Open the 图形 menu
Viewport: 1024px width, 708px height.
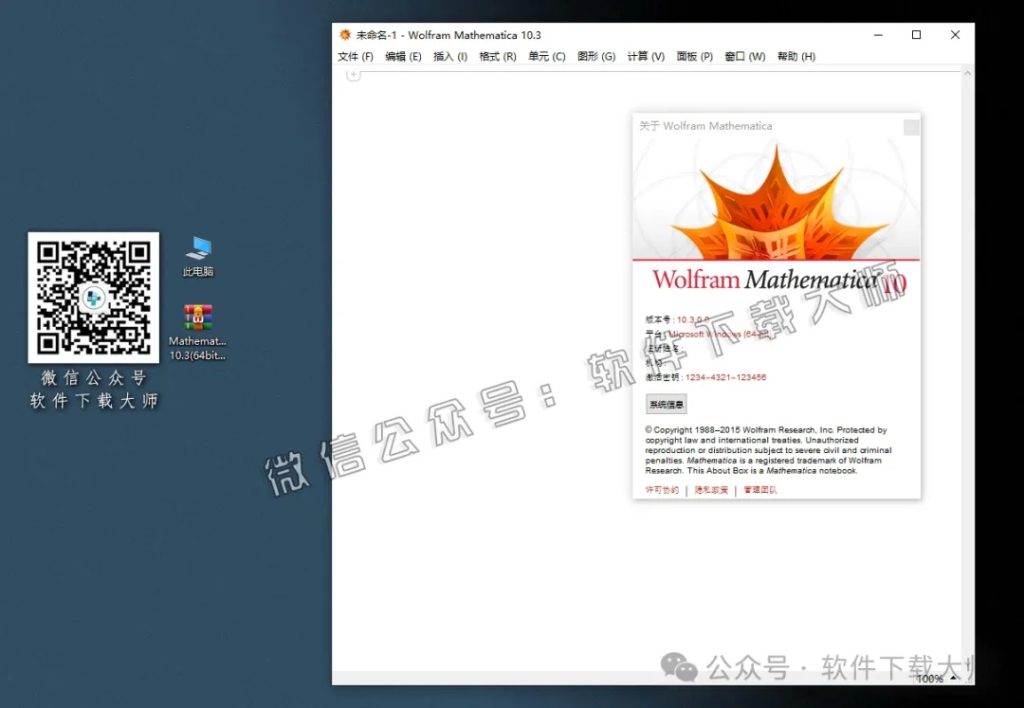[x=597, y=56]
